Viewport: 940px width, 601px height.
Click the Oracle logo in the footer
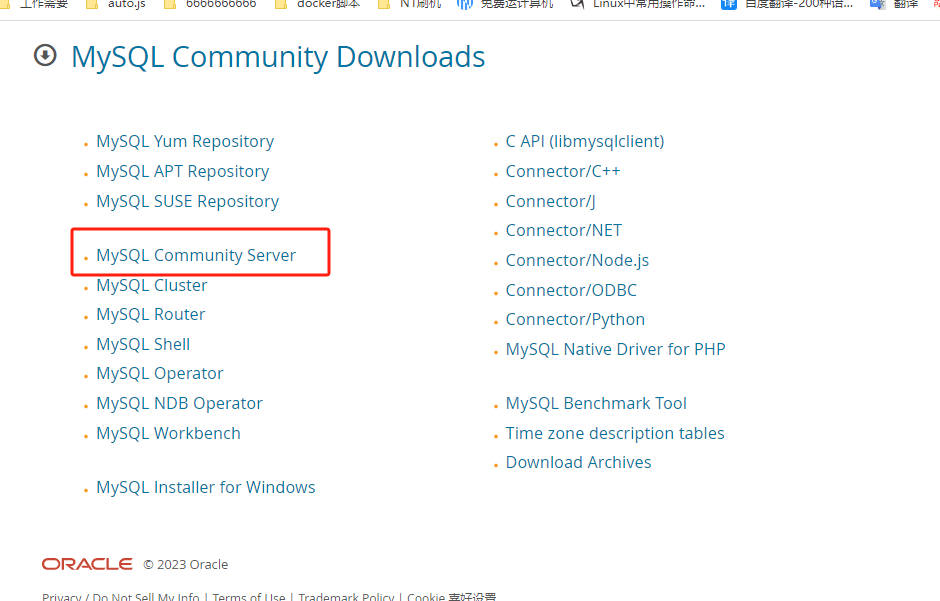[87, 564]
